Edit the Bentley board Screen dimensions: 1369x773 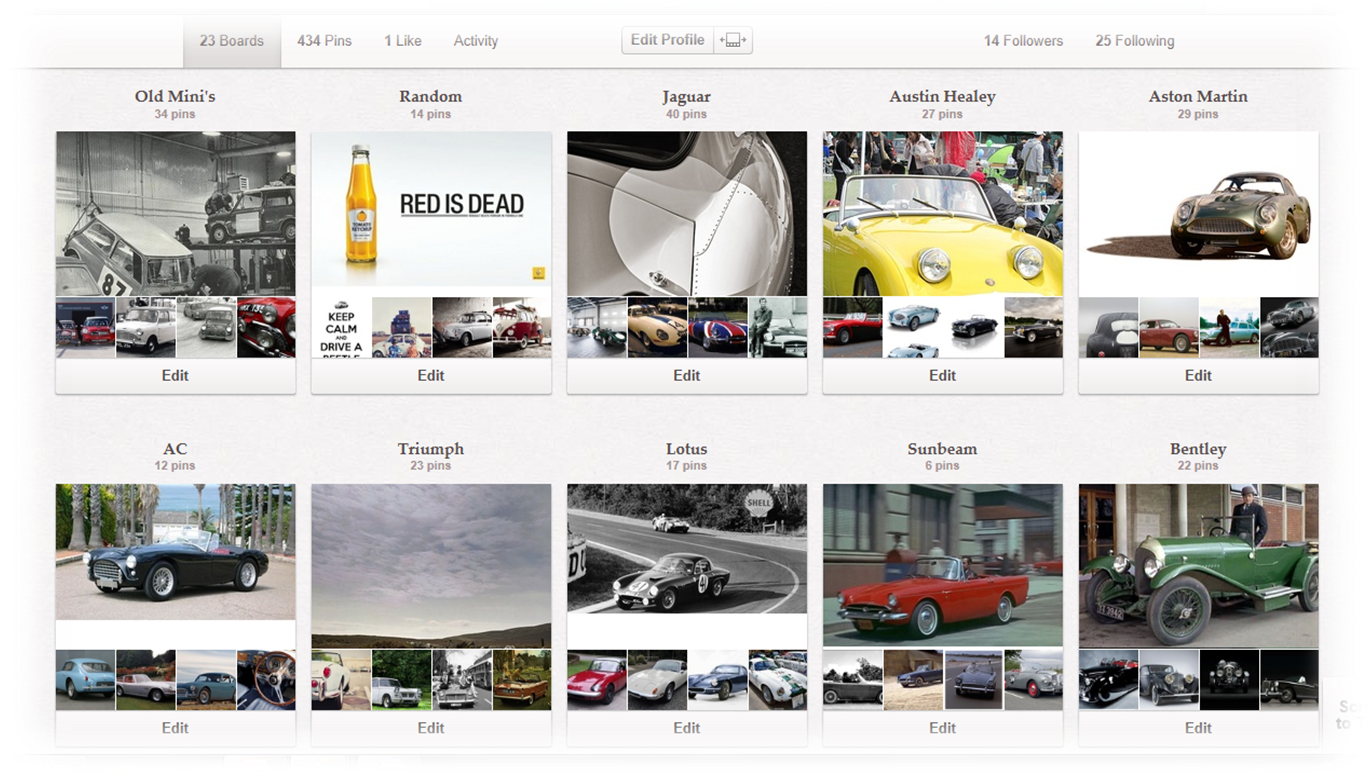pyautogui.click(x=1198, y=728)
